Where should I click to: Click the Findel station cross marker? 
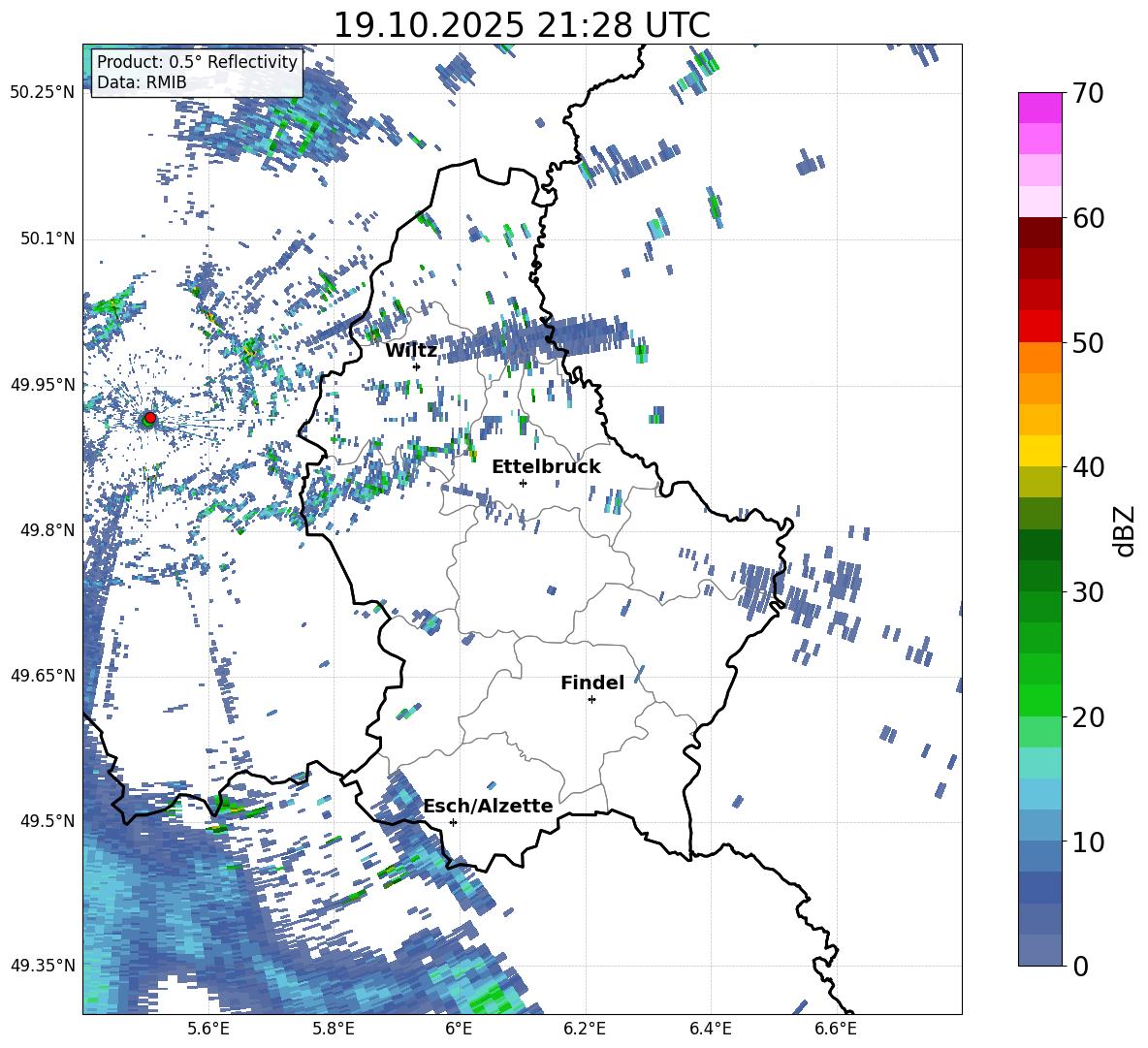pyautogui.click(x=591, y=700)
